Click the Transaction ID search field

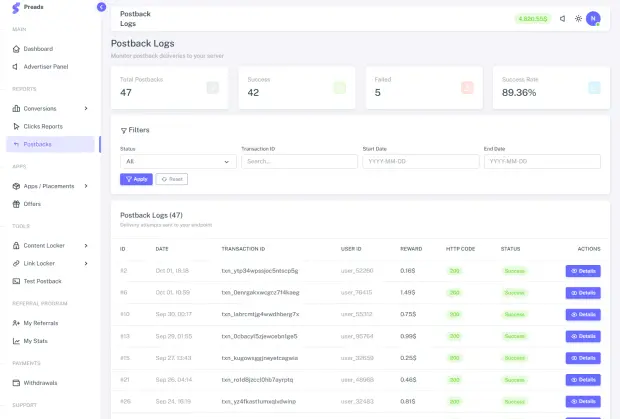tap(299, 162)
